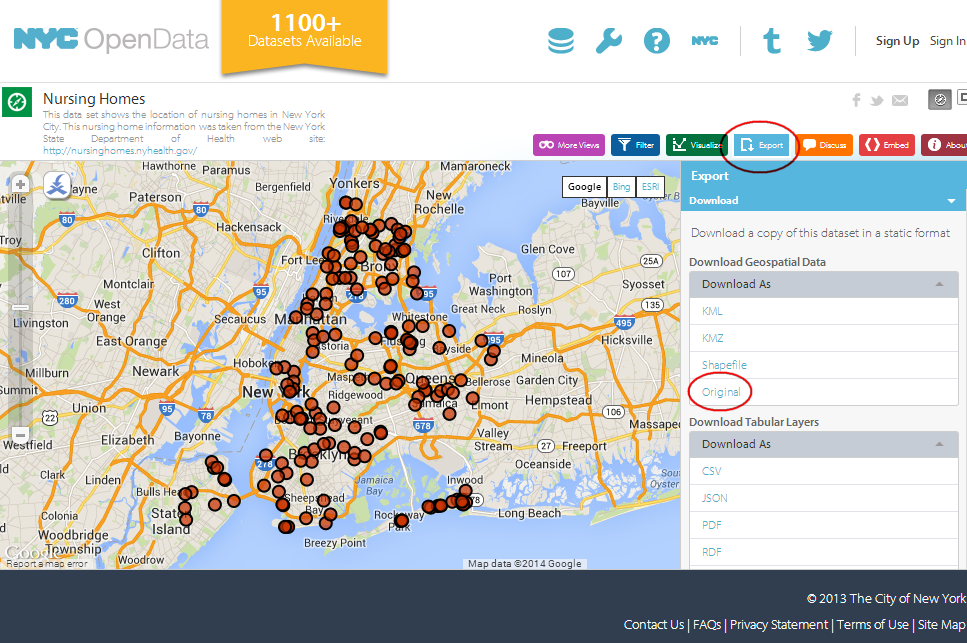Download dataset as KML
The height and width of the screenshot is (643, 967).
coord(712,311)
